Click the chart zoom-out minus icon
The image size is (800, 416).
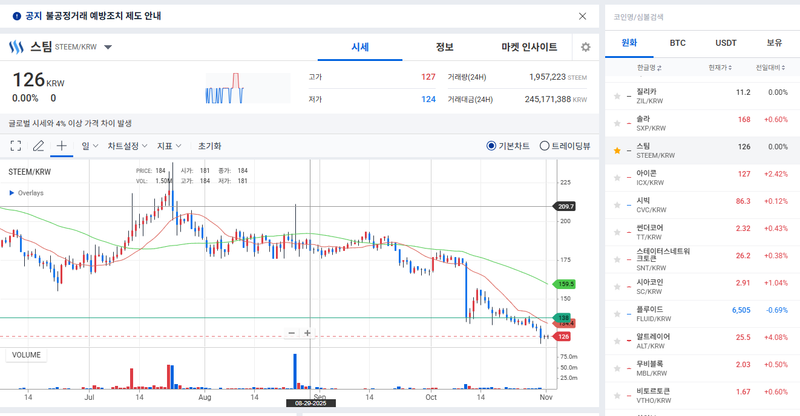coord(292,333)
